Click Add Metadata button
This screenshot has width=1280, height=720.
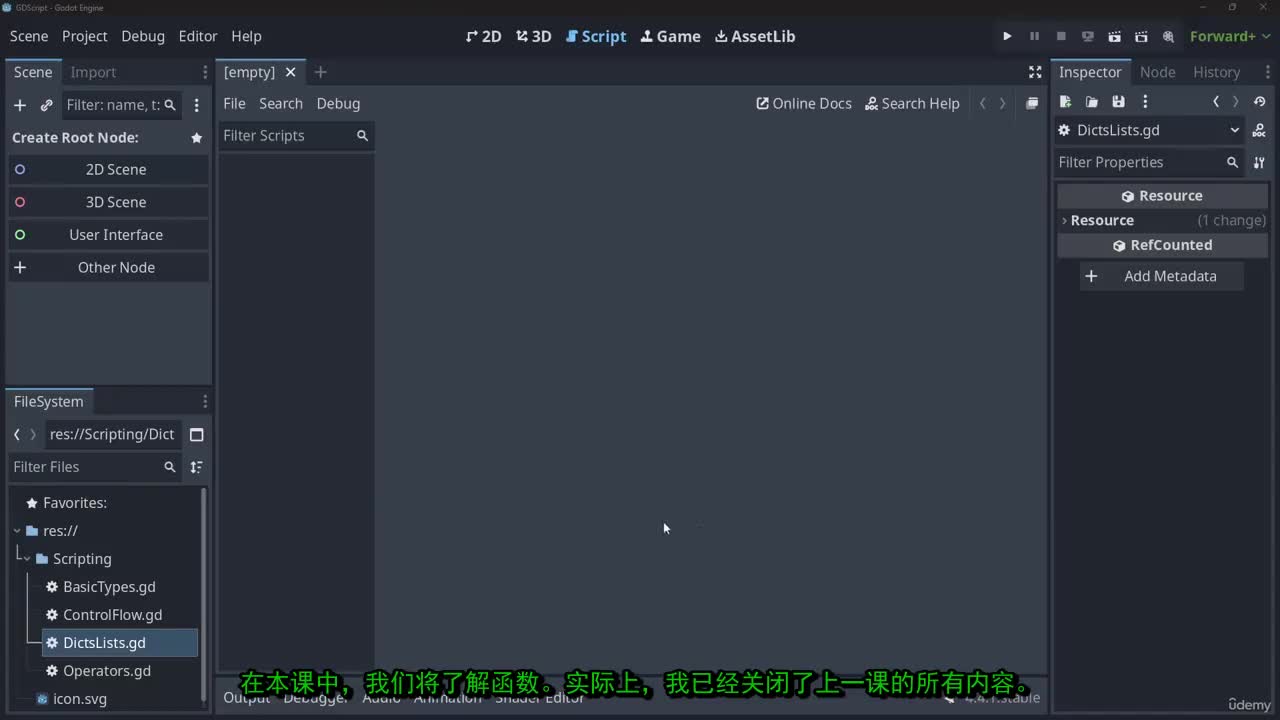(x=1162, y=277)
